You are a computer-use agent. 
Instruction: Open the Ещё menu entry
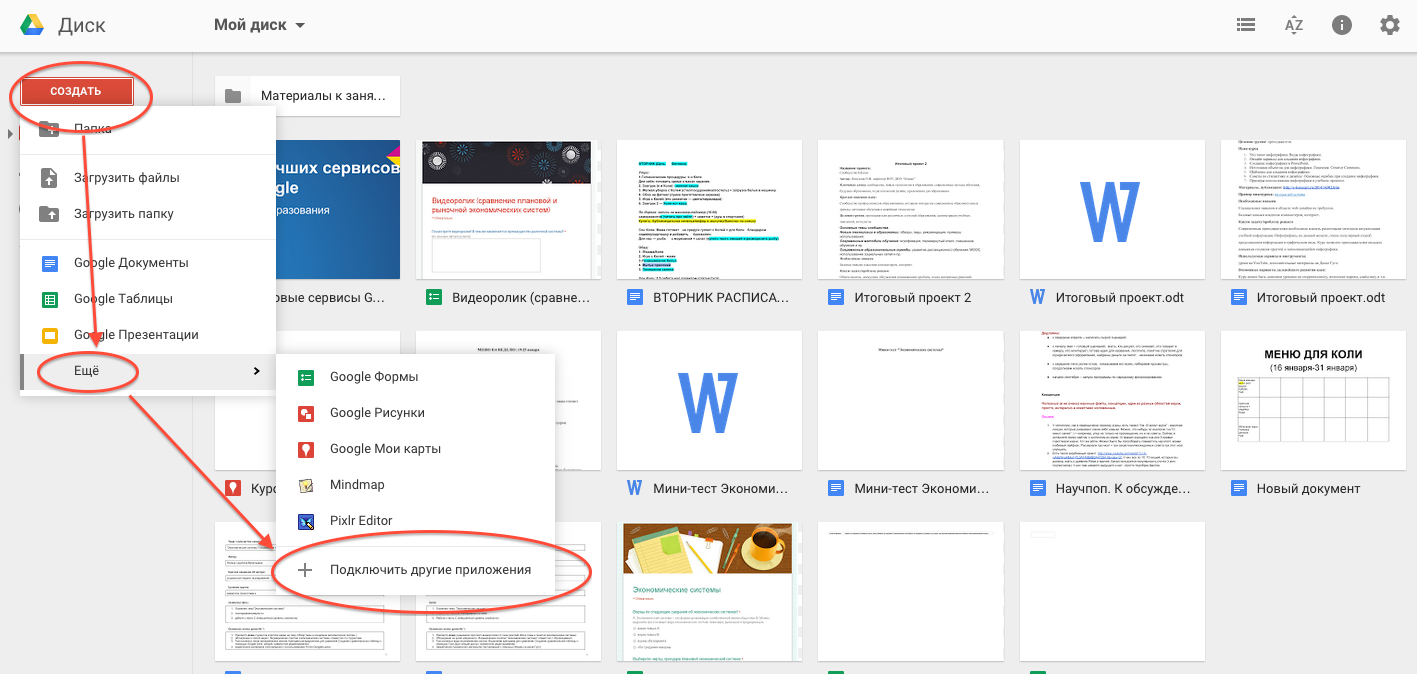[x=148, y=371]
